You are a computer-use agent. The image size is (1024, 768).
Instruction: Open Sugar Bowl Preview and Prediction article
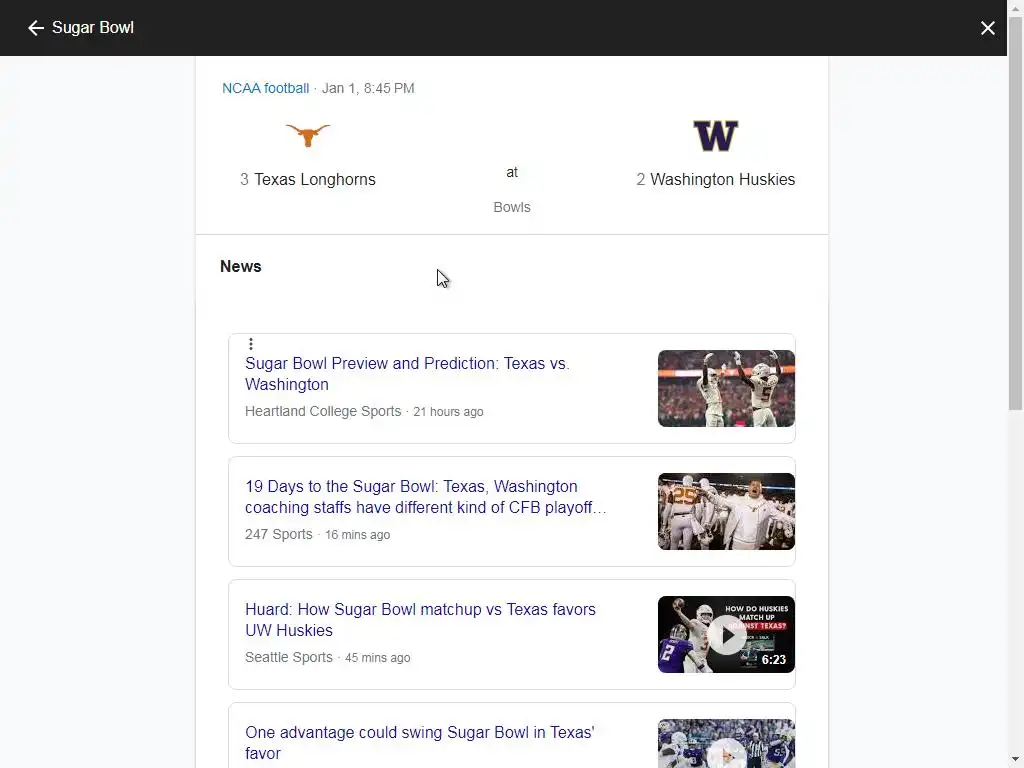tap(407, 374)
